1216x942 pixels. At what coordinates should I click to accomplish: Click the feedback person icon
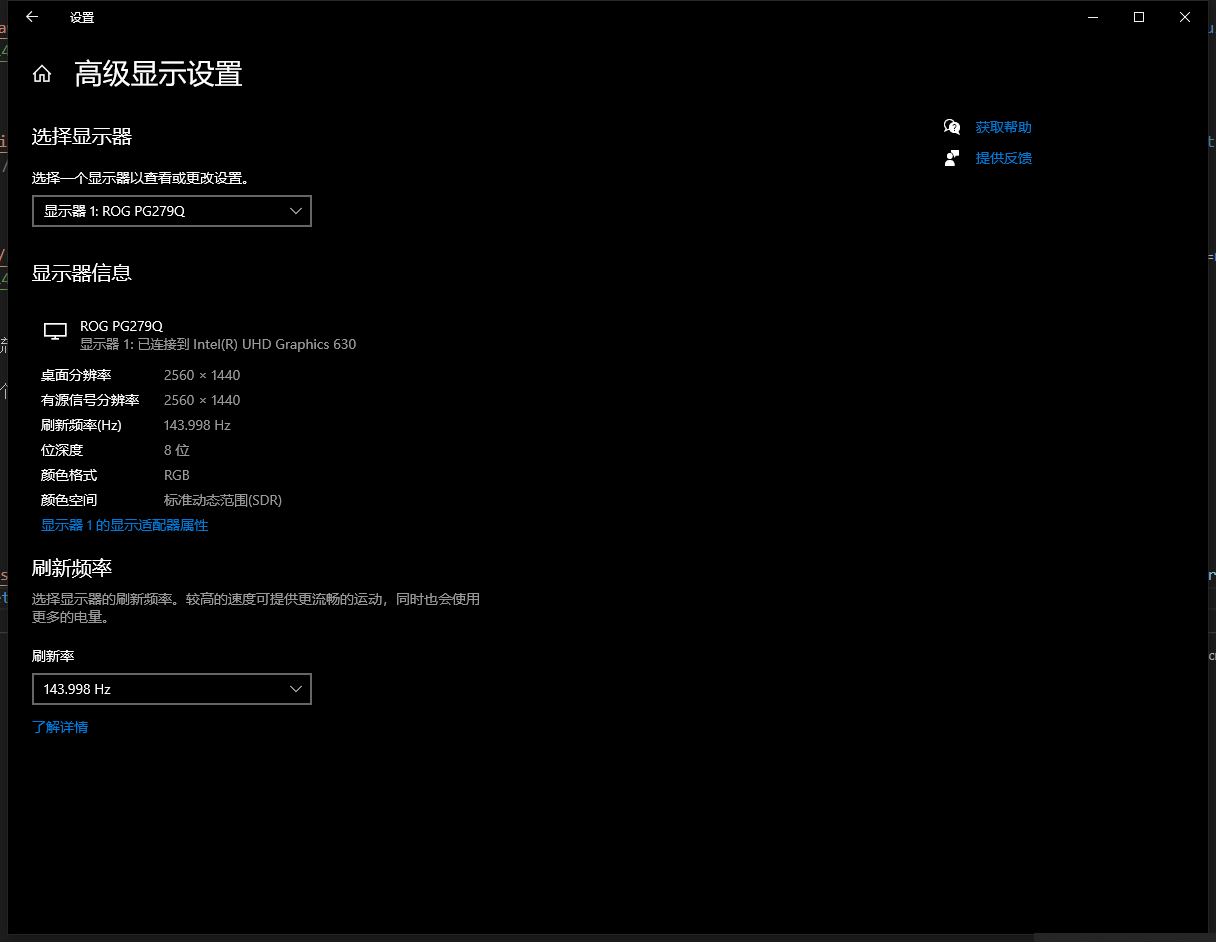952,158
